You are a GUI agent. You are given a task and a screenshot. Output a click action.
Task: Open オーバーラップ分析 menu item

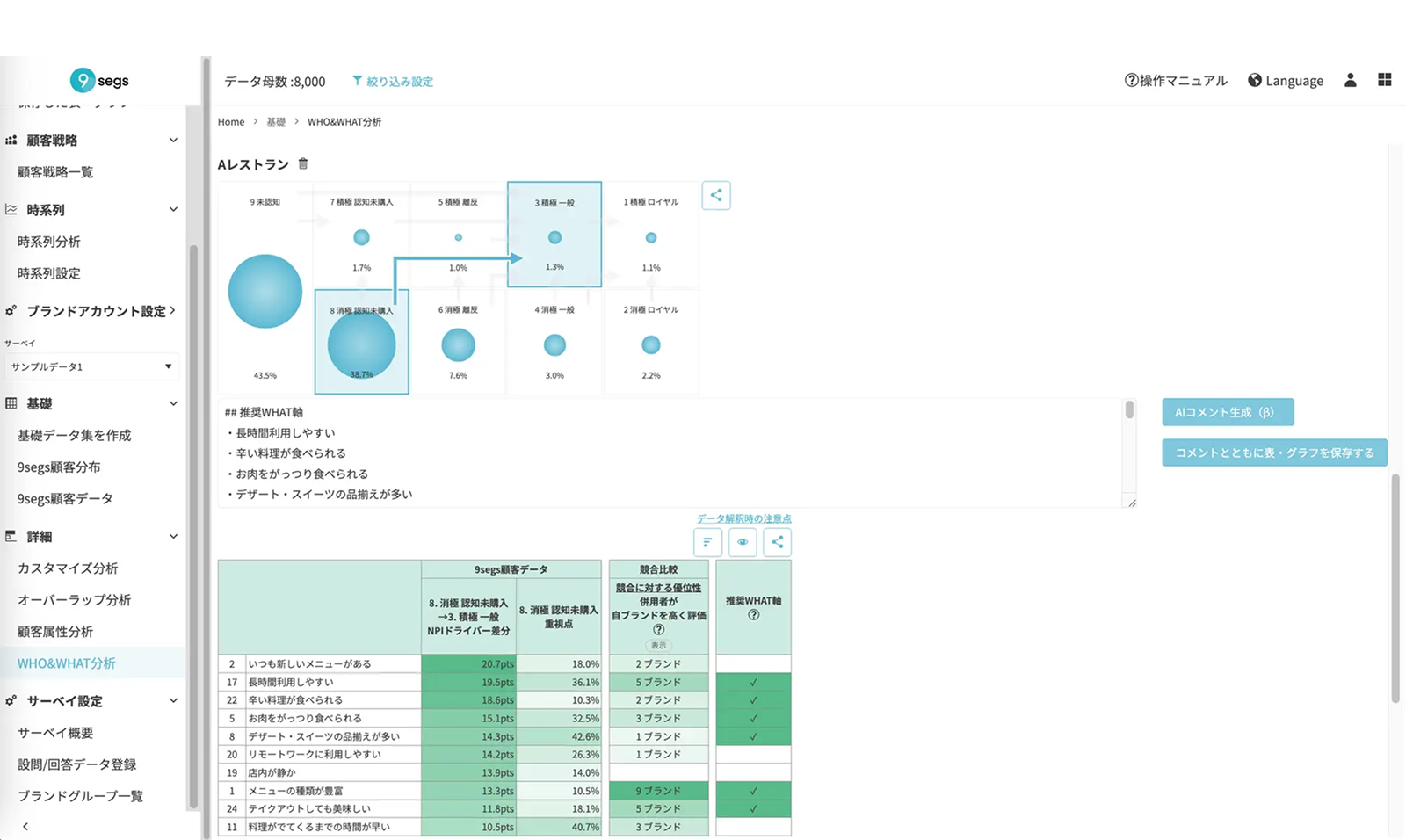[75, 599]
